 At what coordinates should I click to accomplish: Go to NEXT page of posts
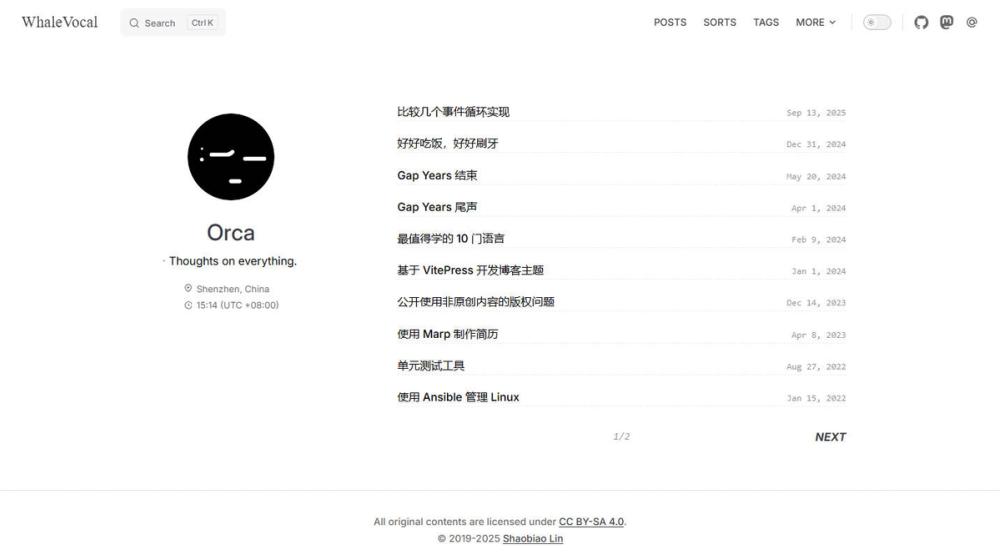(x=830, y=437)
